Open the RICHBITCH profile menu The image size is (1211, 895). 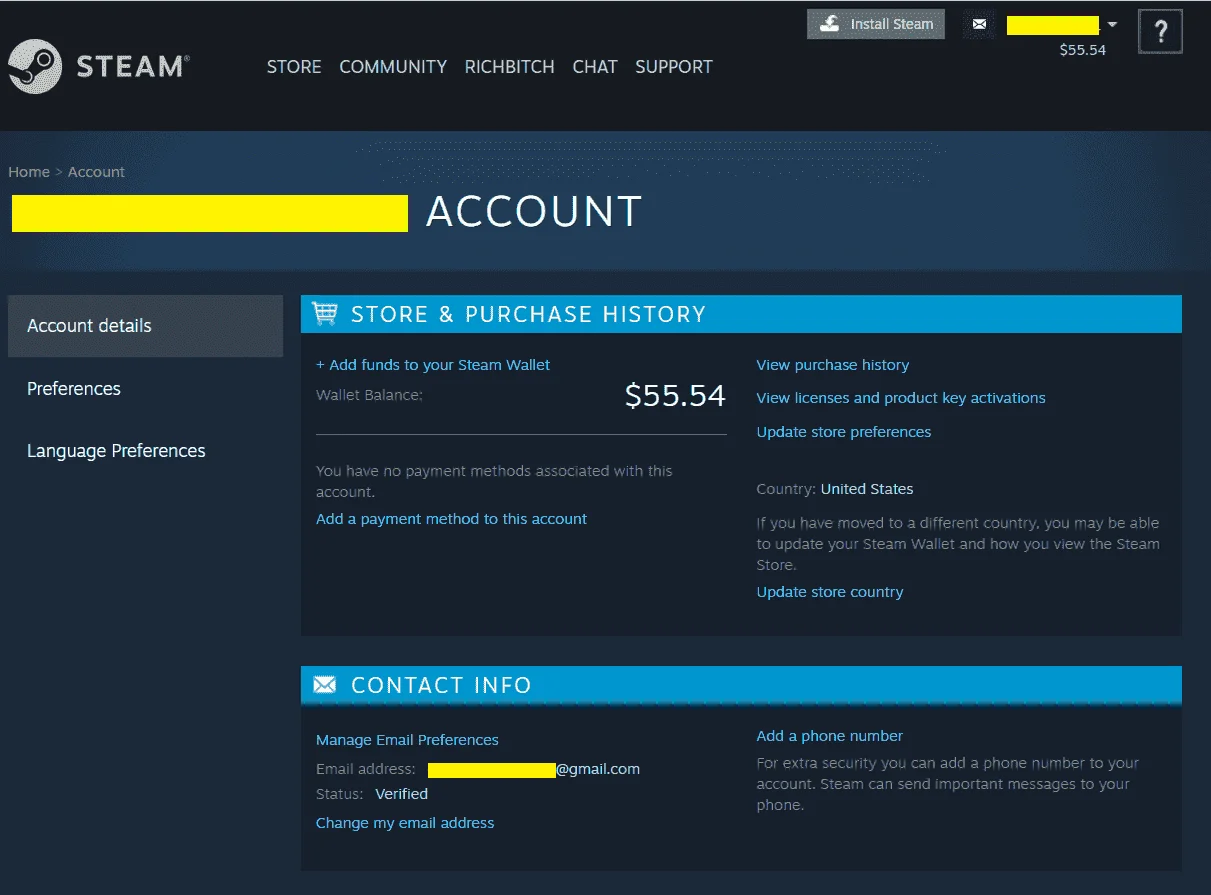coord(509,67)
